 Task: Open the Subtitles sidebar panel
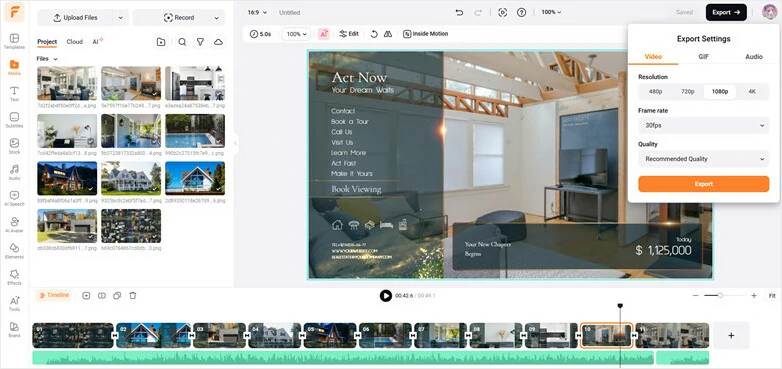14,120
